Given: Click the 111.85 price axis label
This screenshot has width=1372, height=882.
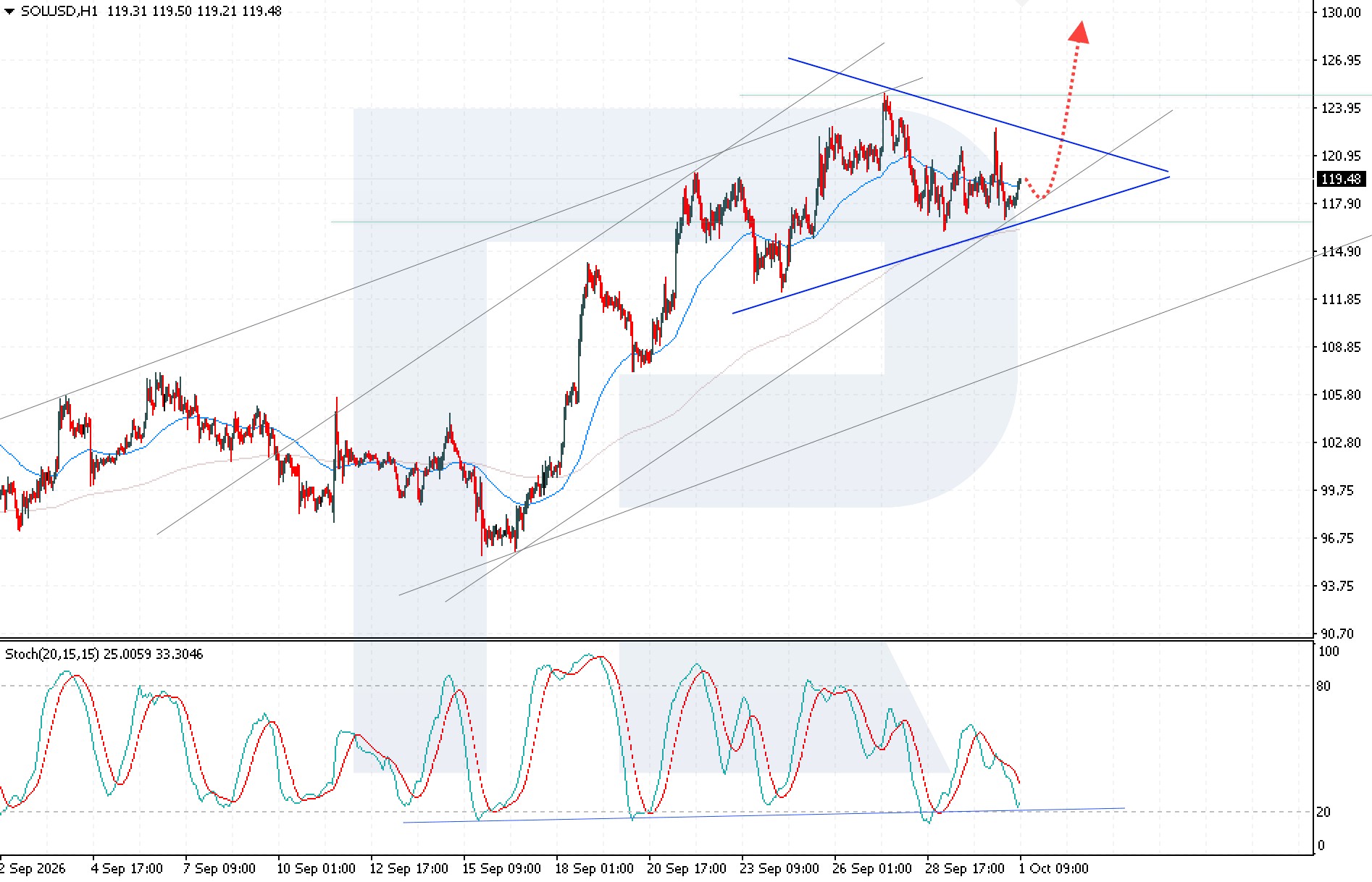Looking at the screenshot, I should coord(1341,299).
